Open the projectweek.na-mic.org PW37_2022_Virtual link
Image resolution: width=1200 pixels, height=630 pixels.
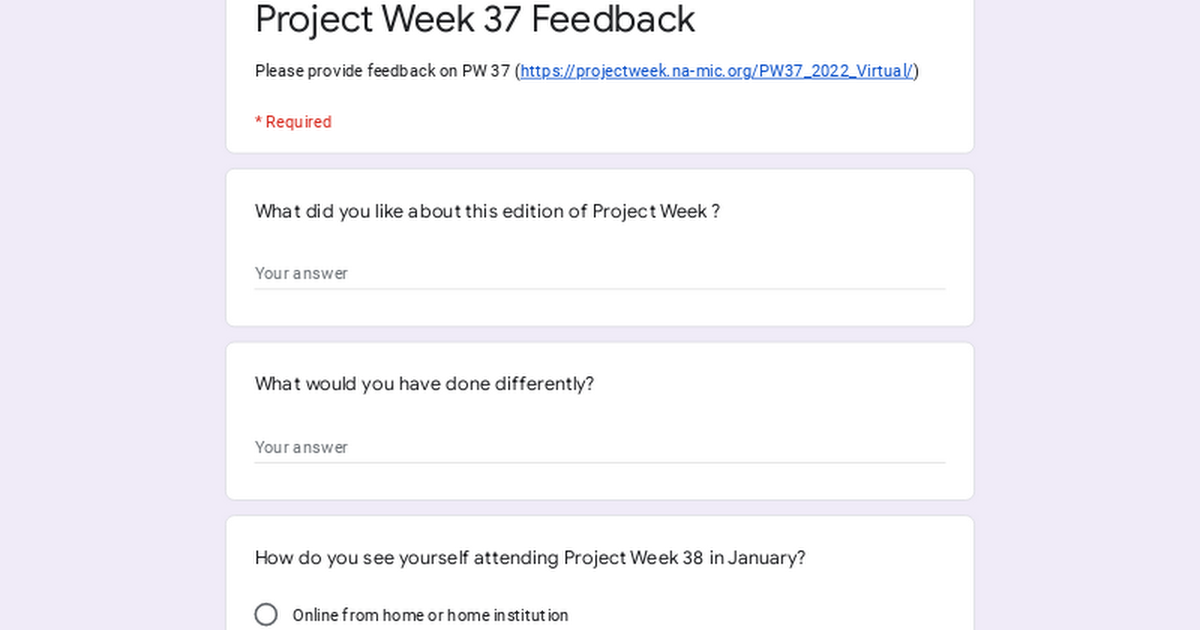click(716, 71)
